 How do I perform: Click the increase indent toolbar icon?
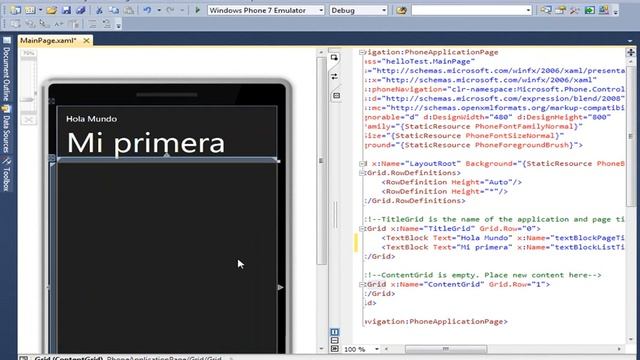point(107,24)
